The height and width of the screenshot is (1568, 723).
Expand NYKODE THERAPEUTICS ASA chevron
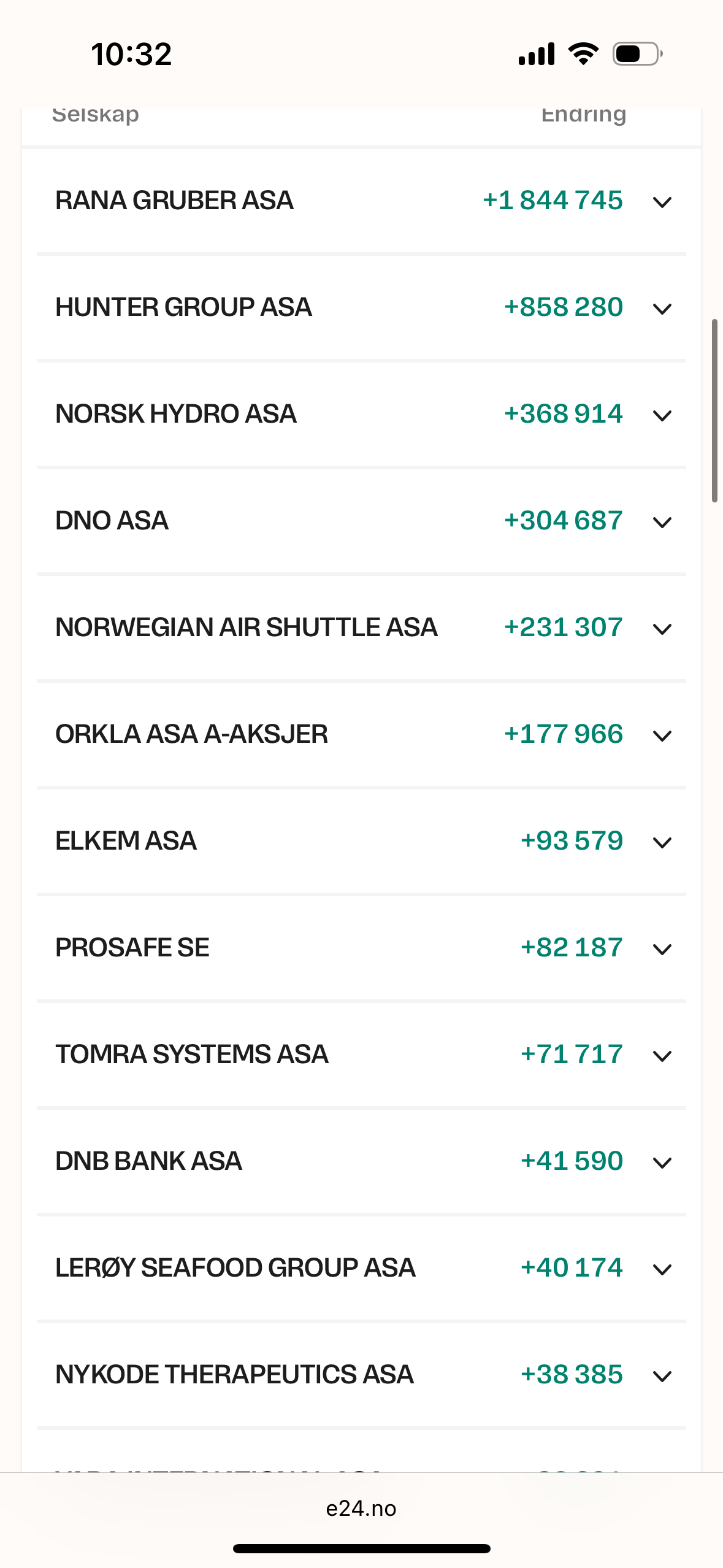662,1376
